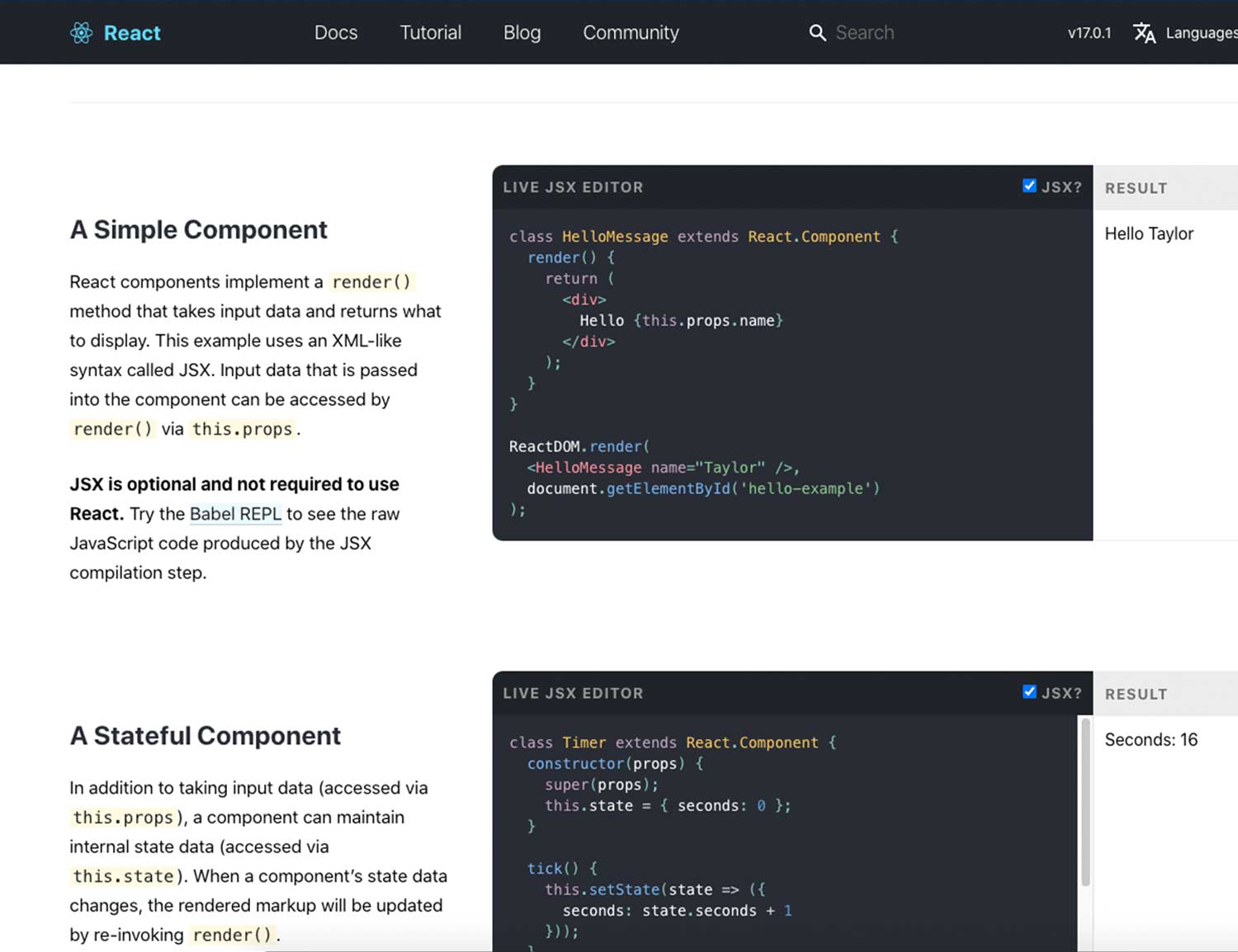This screenshot has width=1238, height=952.
Task: Go to the Tutorial page
Action: 431,33
